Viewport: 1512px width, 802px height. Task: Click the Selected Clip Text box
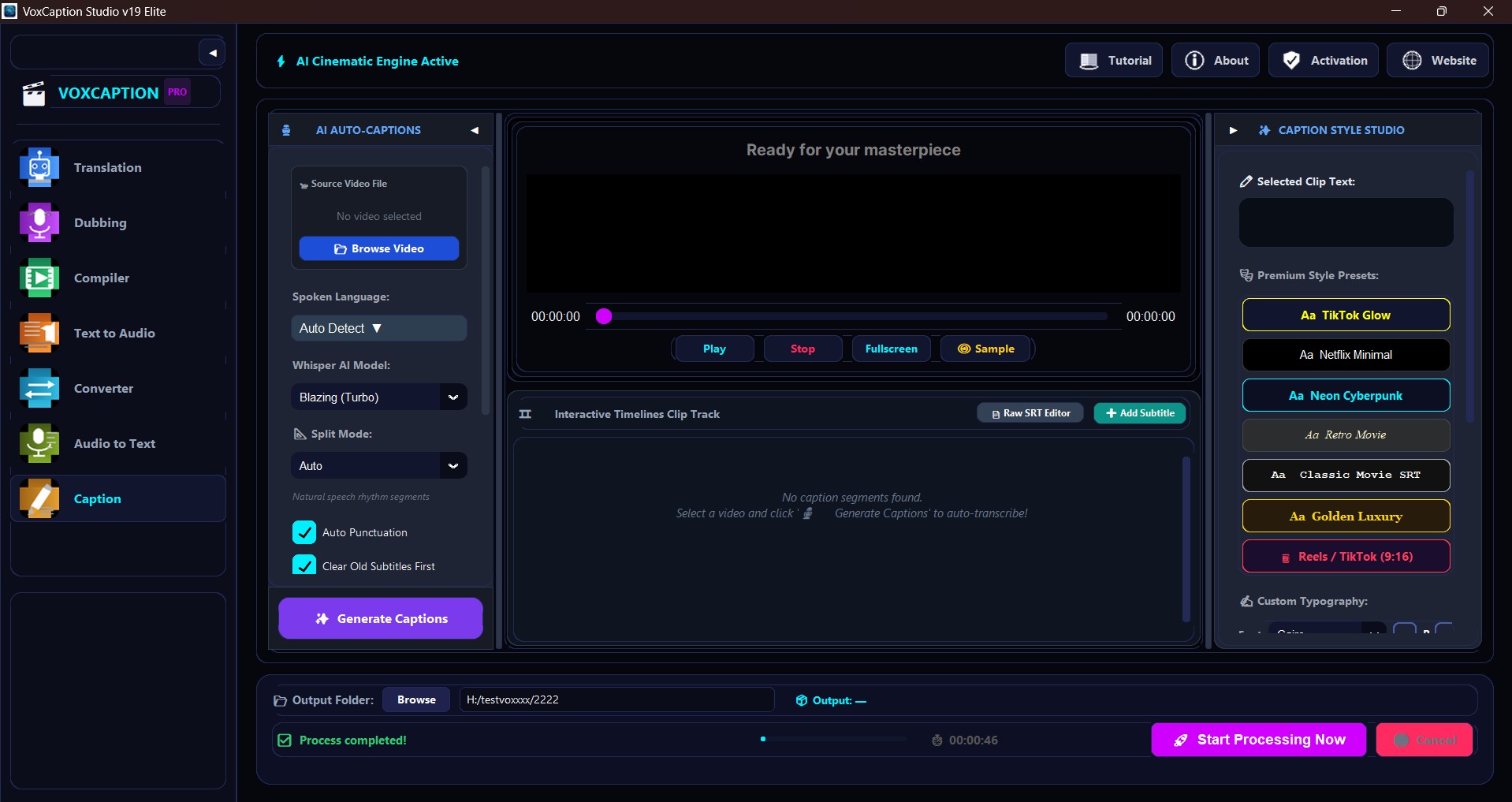pyautogui.click(x=1346, y=222)
